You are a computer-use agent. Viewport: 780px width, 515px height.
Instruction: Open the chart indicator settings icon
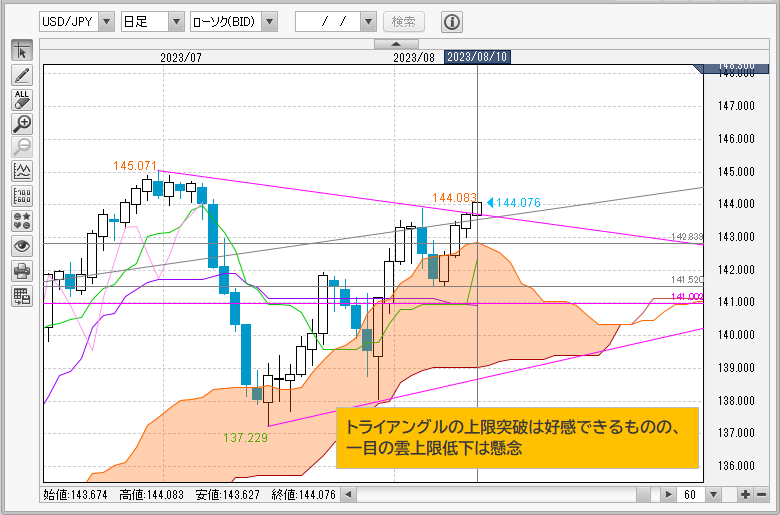(x=22, y=172)
